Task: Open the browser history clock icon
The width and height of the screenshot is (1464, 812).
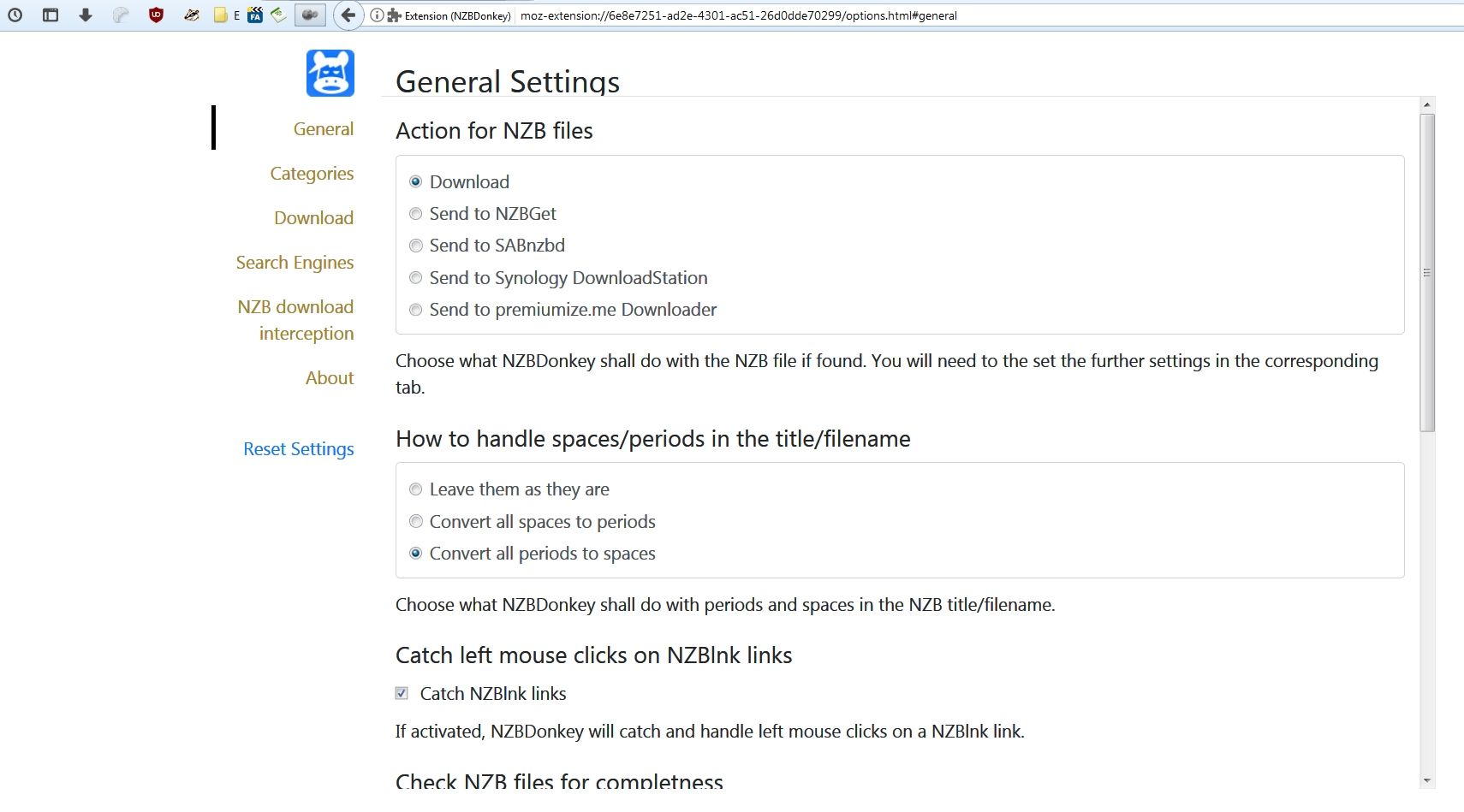Action: 15,15
